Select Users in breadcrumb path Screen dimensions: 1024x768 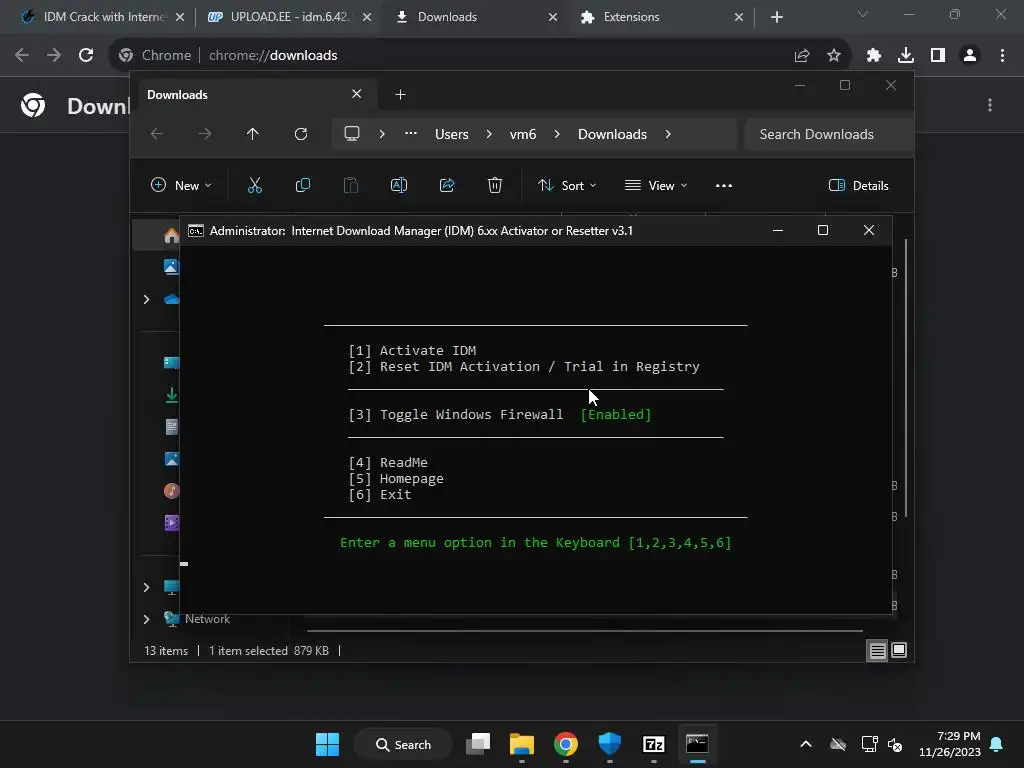pos(452,134)
